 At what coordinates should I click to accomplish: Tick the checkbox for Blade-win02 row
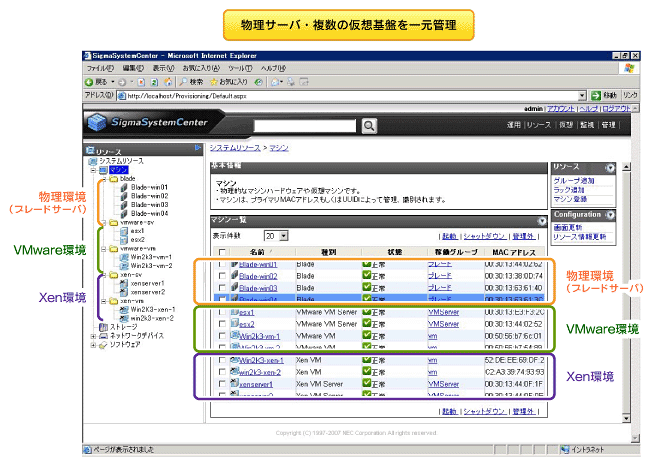tap(222, 276)
